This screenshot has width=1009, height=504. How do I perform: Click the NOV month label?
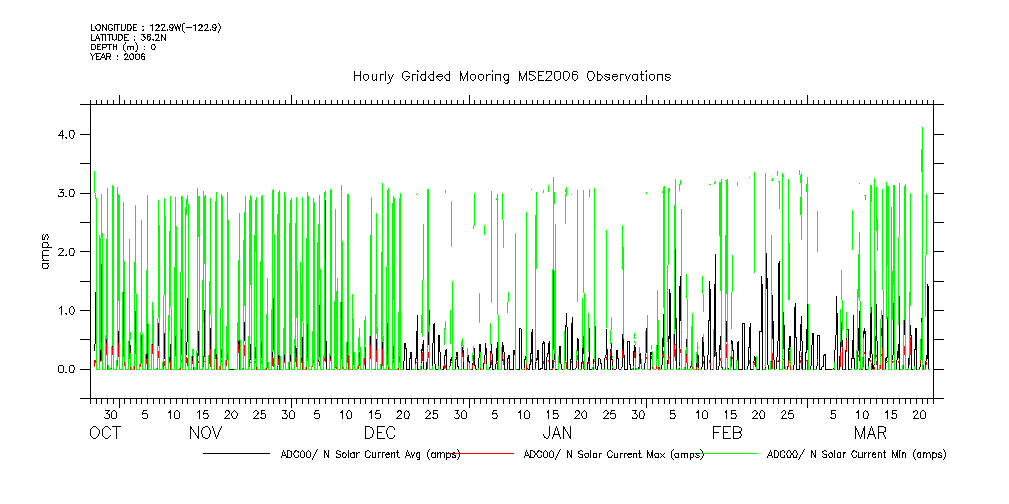(x=205, y=433)
